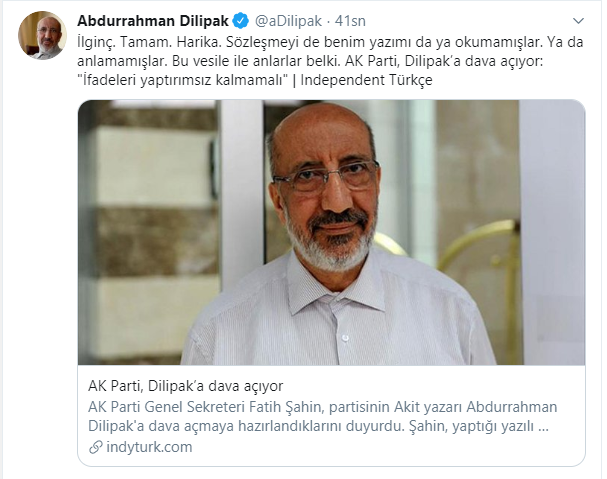Click the man's glasses in the preview image

pos(326,177)
